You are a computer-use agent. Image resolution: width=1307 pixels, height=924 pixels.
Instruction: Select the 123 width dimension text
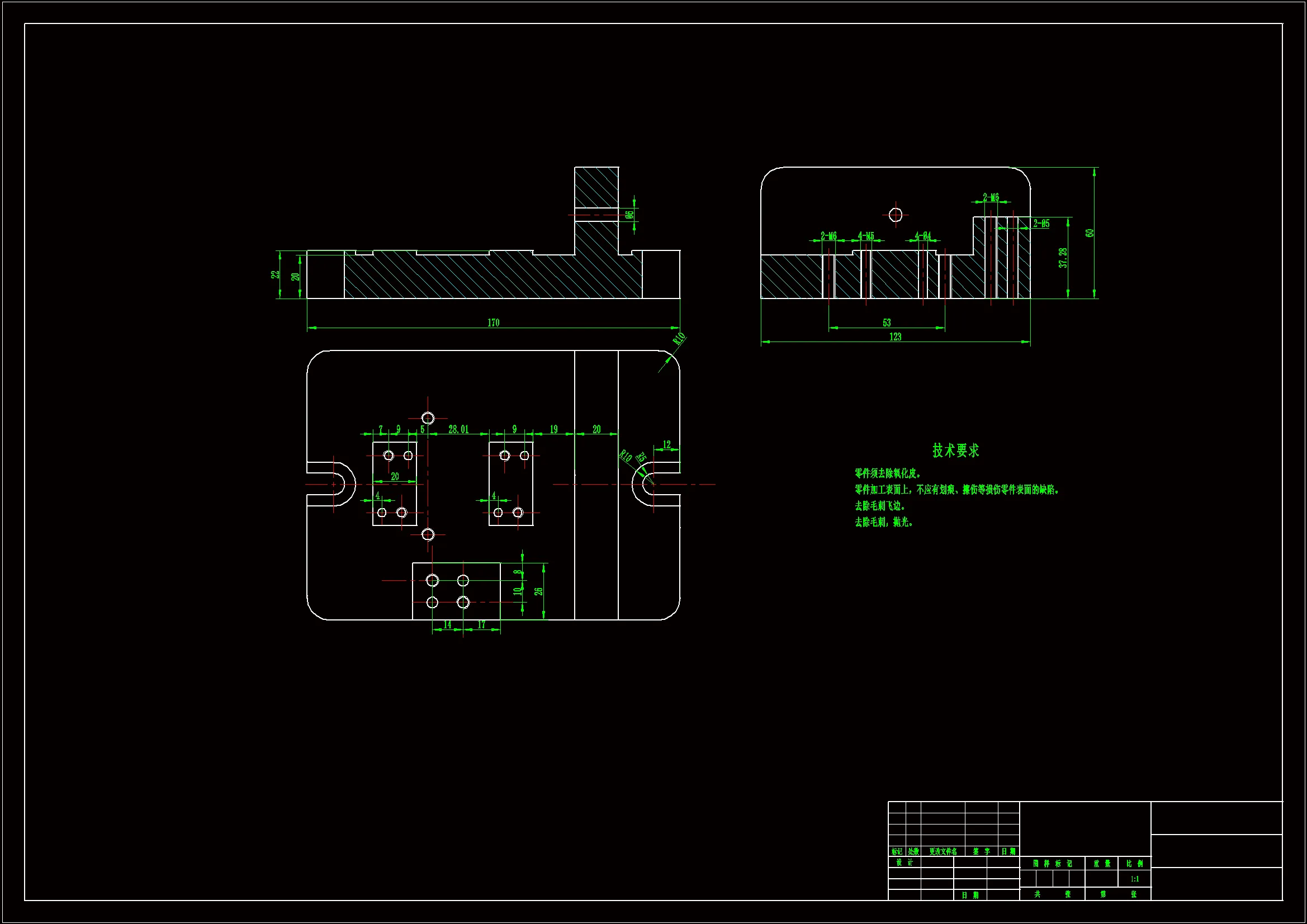[x=895, y=337]
